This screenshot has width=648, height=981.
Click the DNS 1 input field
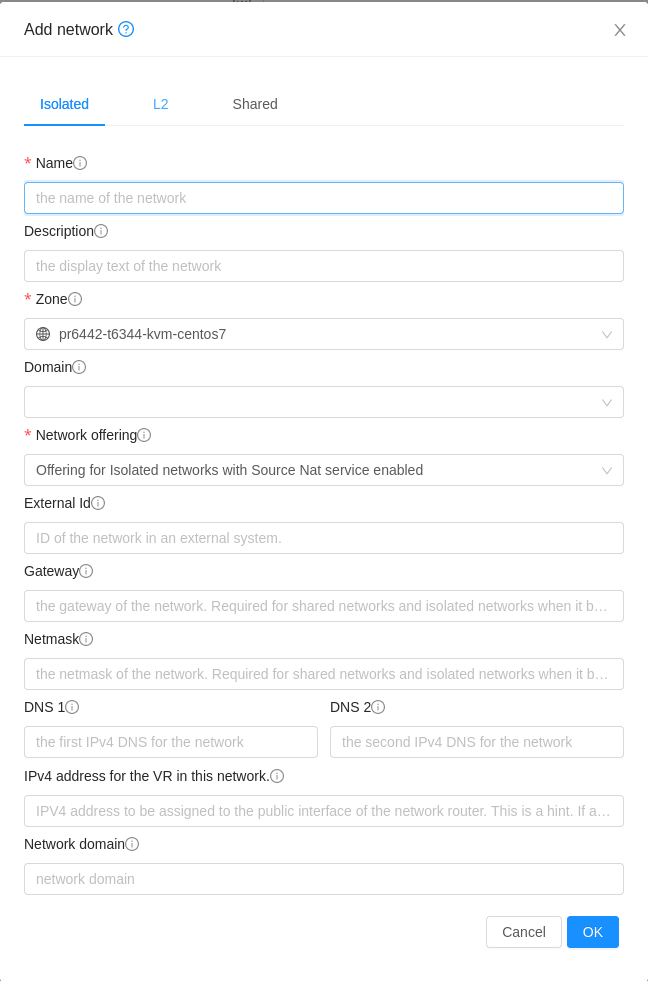click(170, 741)
